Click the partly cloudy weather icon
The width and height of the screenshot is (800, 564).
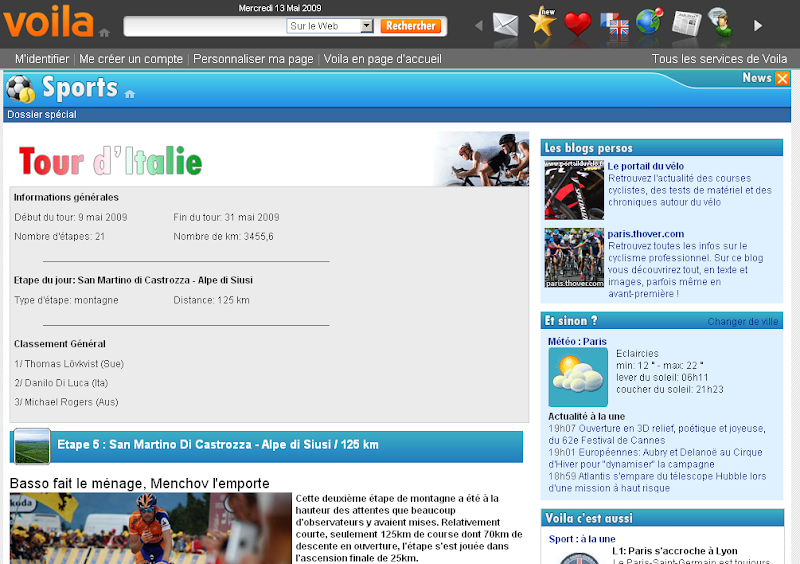point(578,377)
